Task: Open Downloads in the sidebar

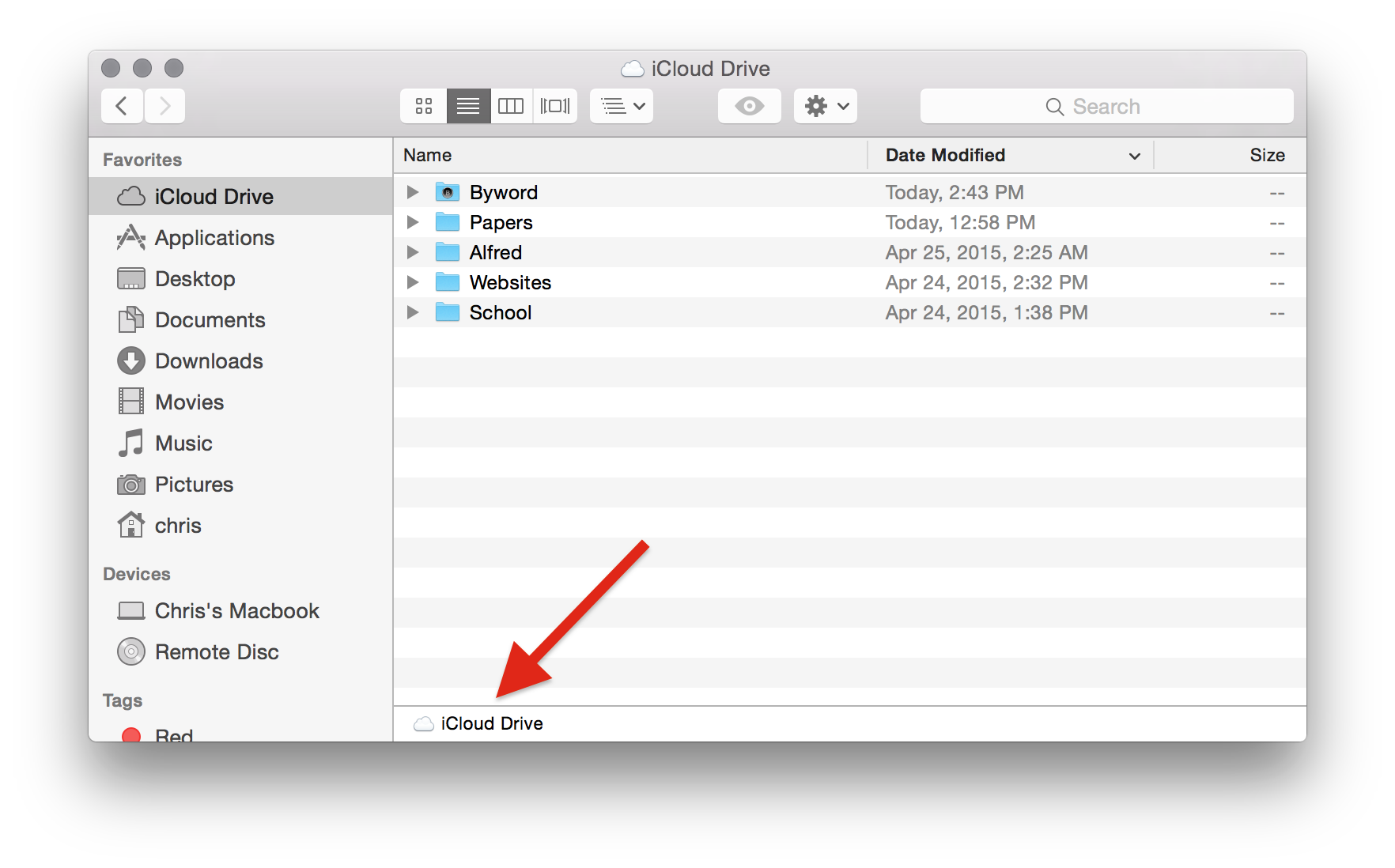Action: [x=240, y=360]
